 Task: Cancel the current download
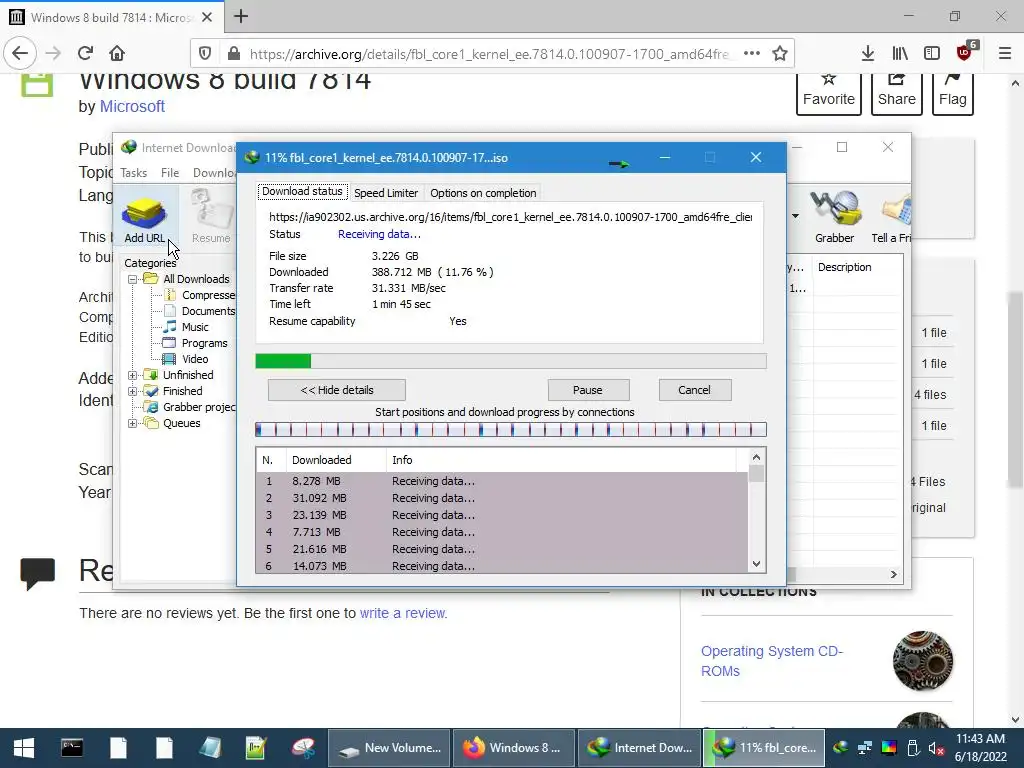[694, 390]
